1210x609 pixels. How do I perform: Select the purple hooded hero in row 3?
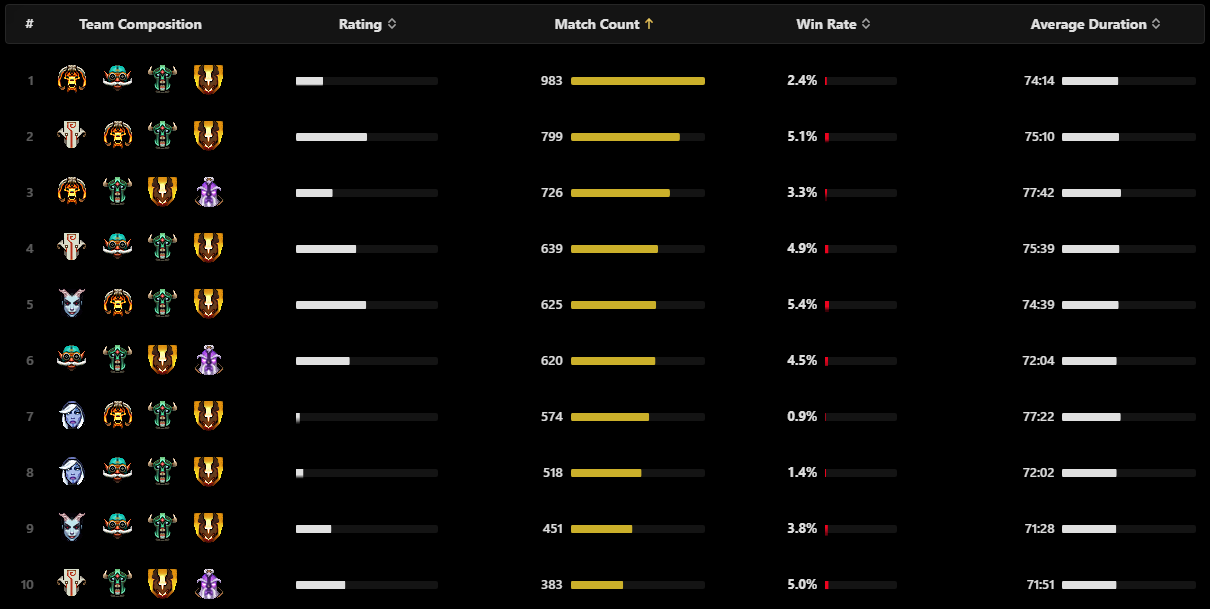[x=209, y=191]
